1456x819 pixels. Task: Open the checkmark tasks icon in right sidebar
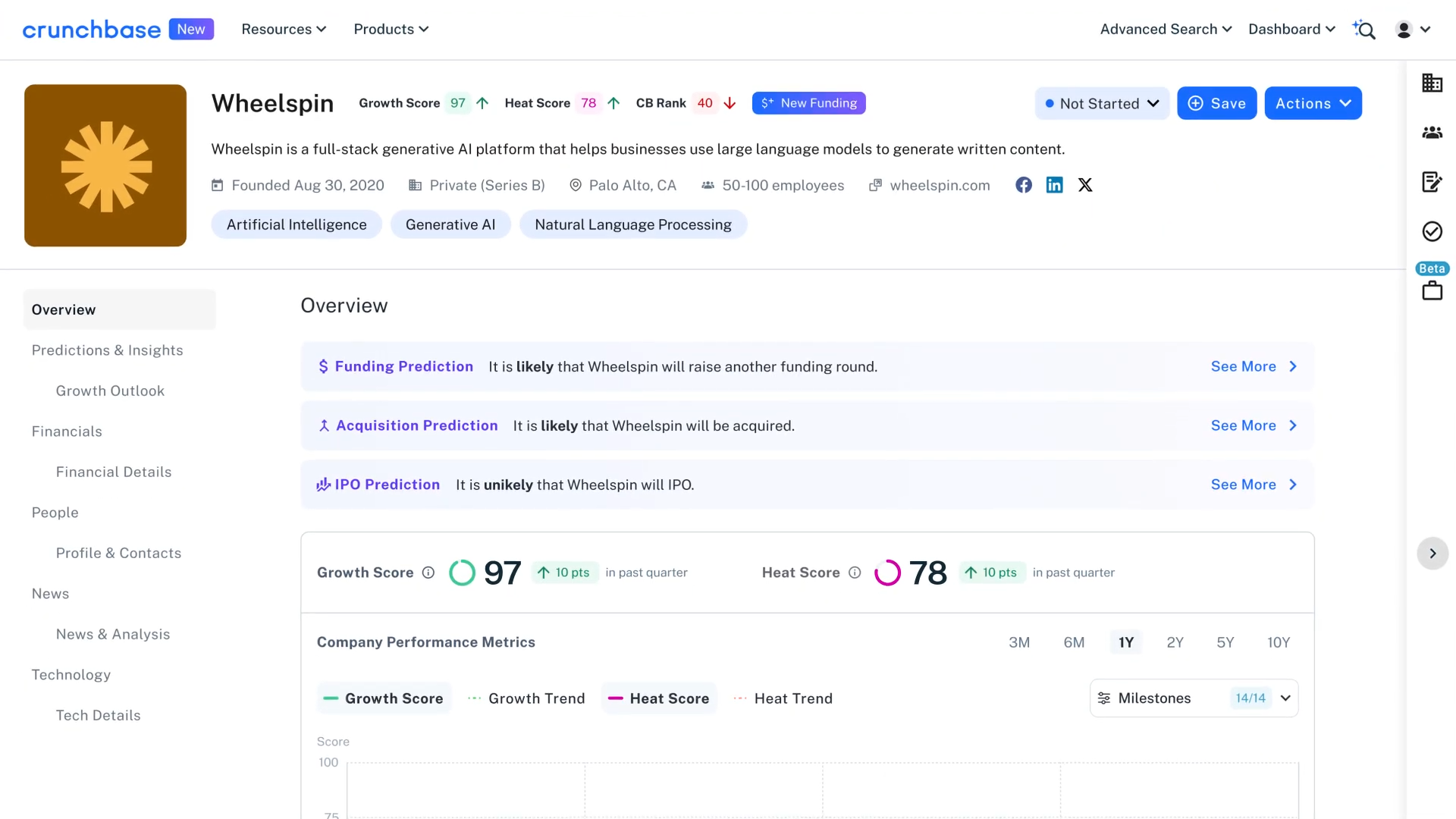point(1432,231)
